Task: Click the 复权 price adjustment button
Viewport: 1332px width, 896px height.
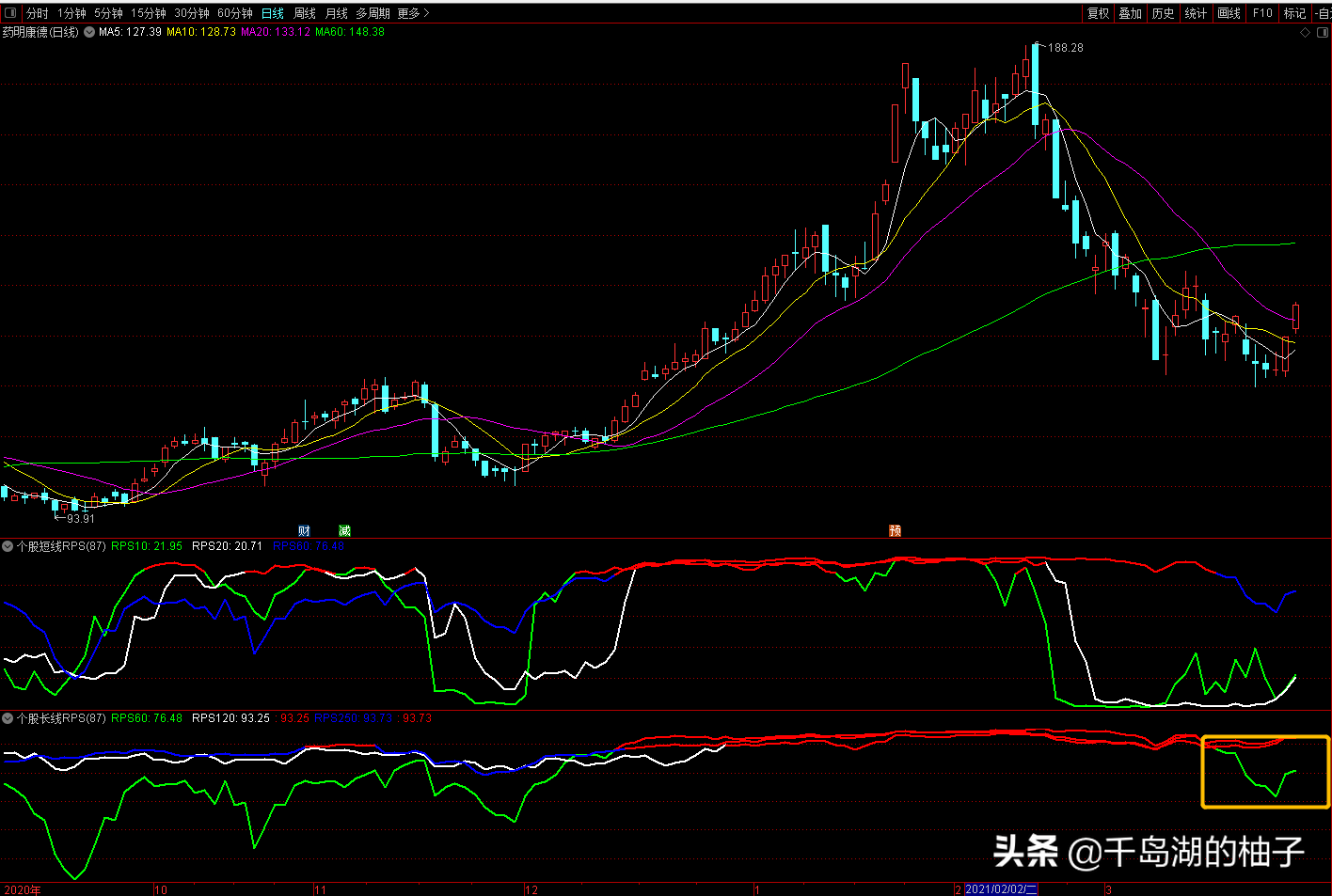Action: point(1098,13)
